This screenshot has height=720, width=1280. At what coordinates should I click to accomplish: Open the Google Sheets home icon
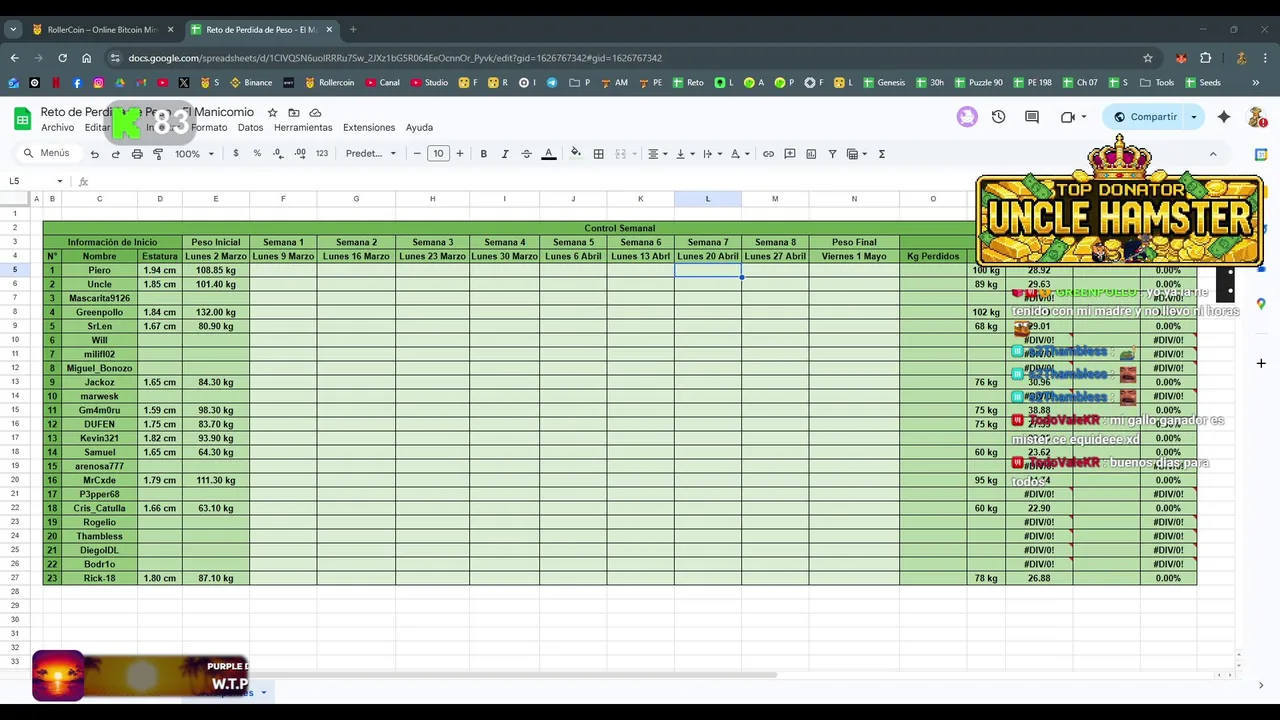coord(22,119)
